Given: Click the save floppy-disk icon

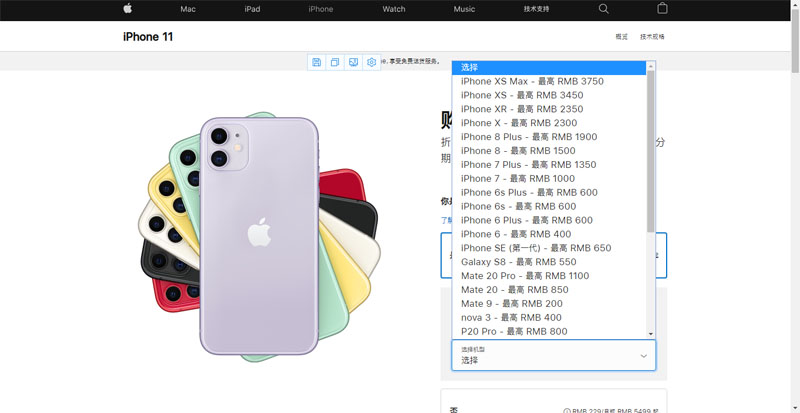Looking at the screenshot, I should (316, 62).
